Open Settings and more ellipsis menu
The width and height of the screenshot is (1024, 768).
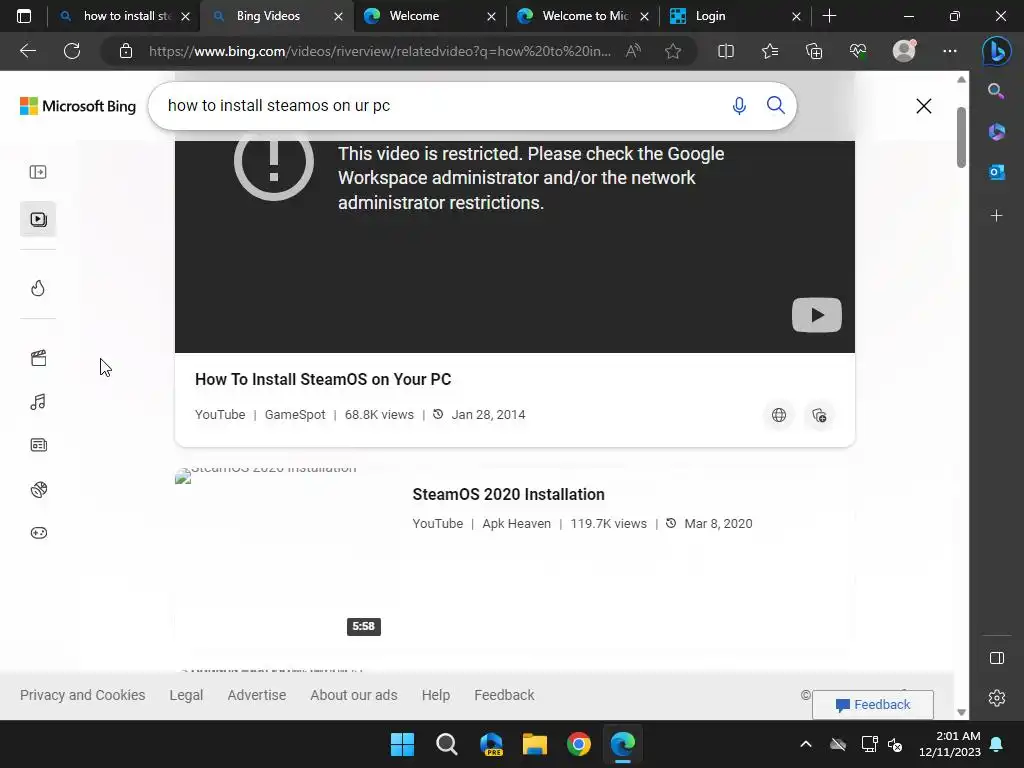pos(950,51)
